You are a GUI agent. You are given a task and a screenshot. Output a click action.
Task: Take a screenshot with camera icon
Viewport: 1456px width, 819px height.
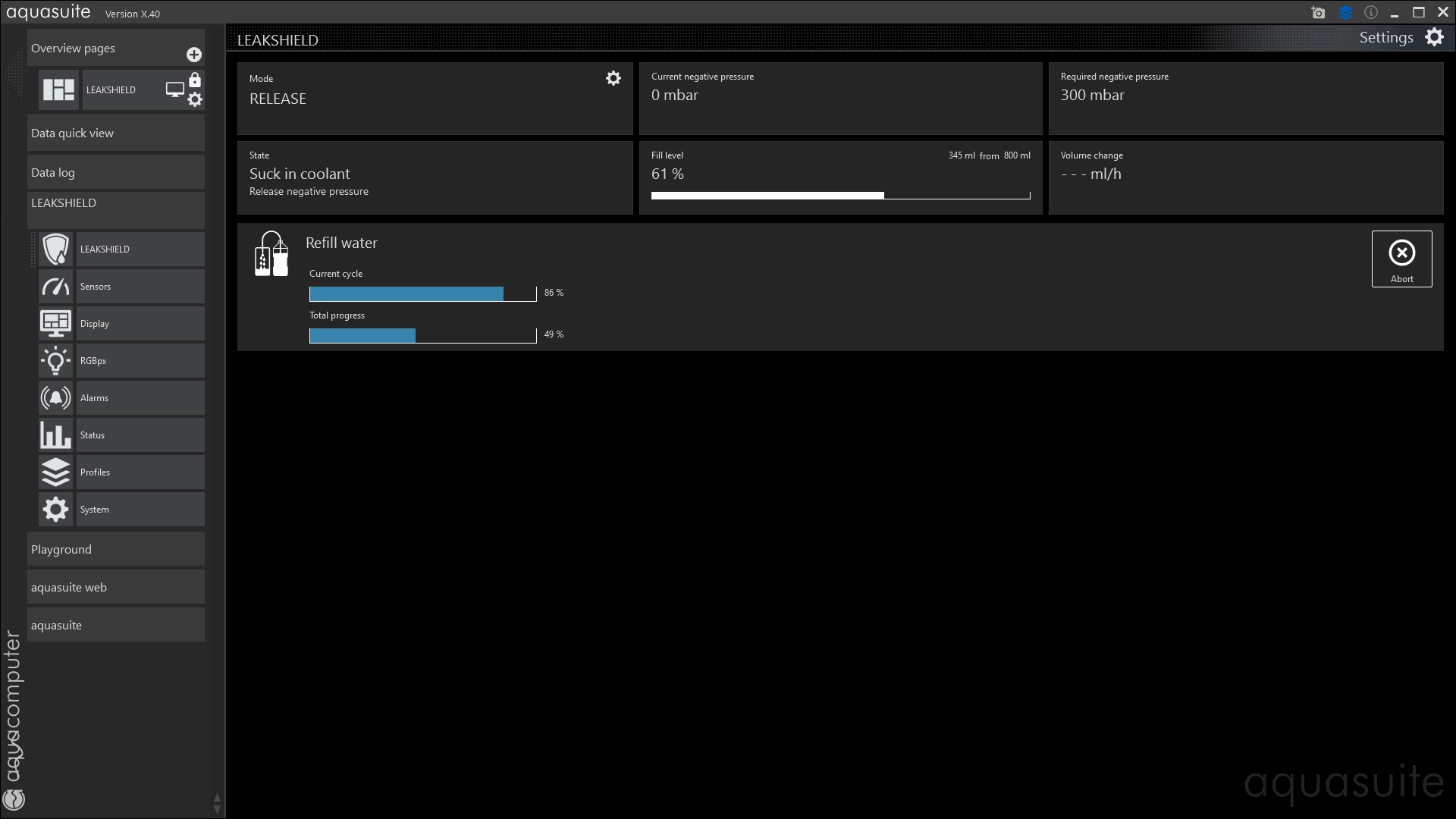tap(1319, 13)
